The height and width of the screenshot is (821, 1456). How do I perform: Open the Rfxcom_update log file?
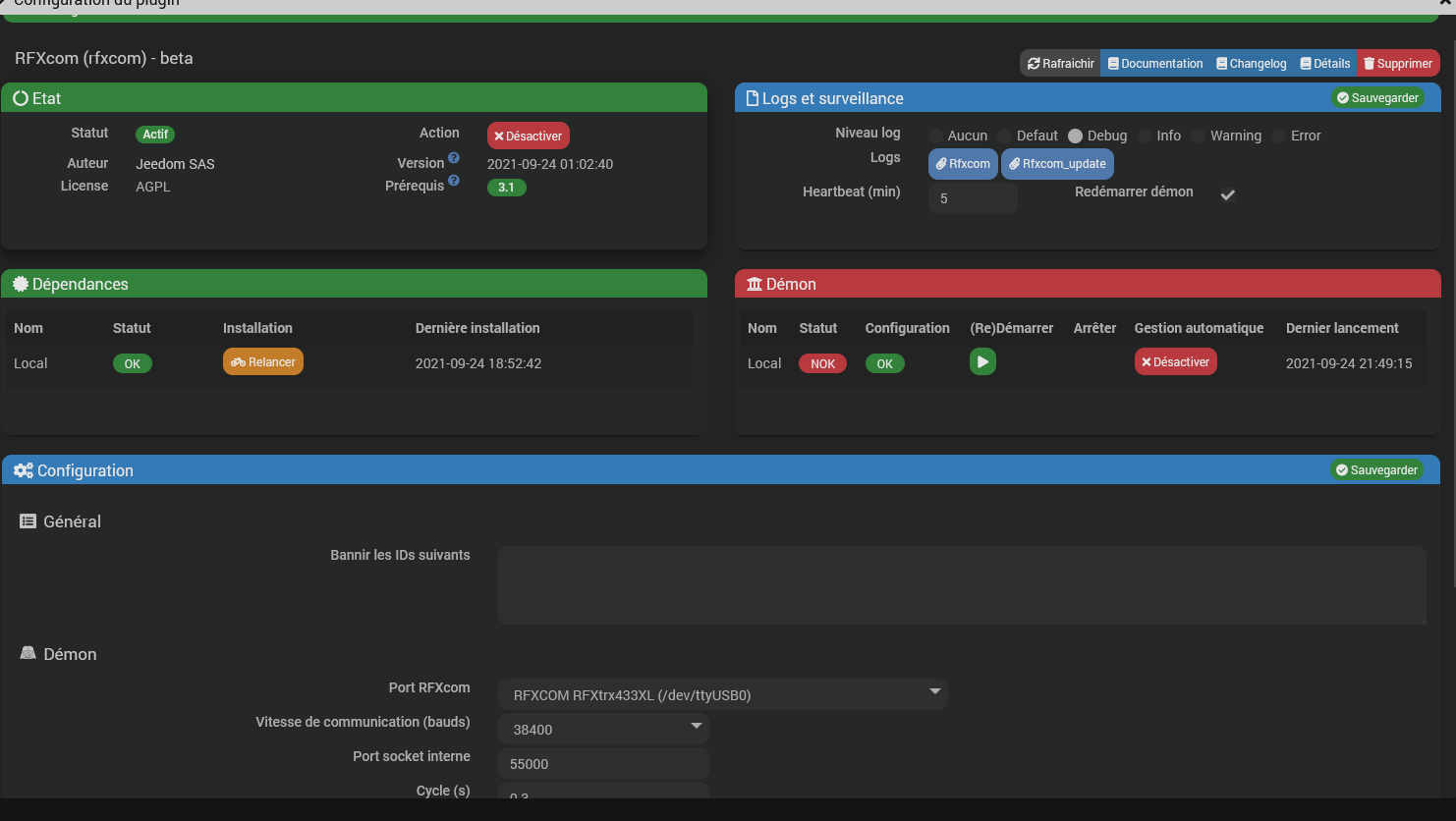(1057, 164)
